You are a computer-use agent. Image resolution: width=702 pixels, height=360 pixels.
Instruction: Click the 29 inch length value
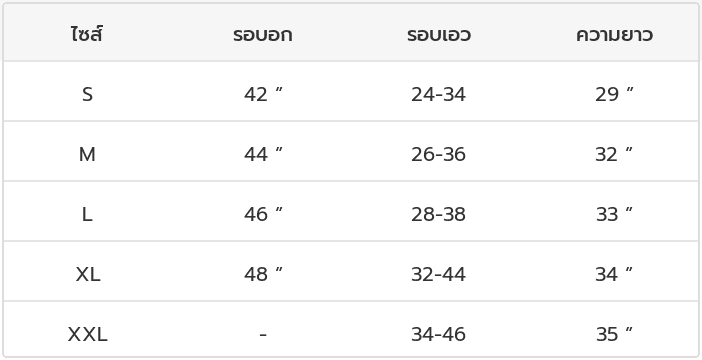click(x=614, y=94)
